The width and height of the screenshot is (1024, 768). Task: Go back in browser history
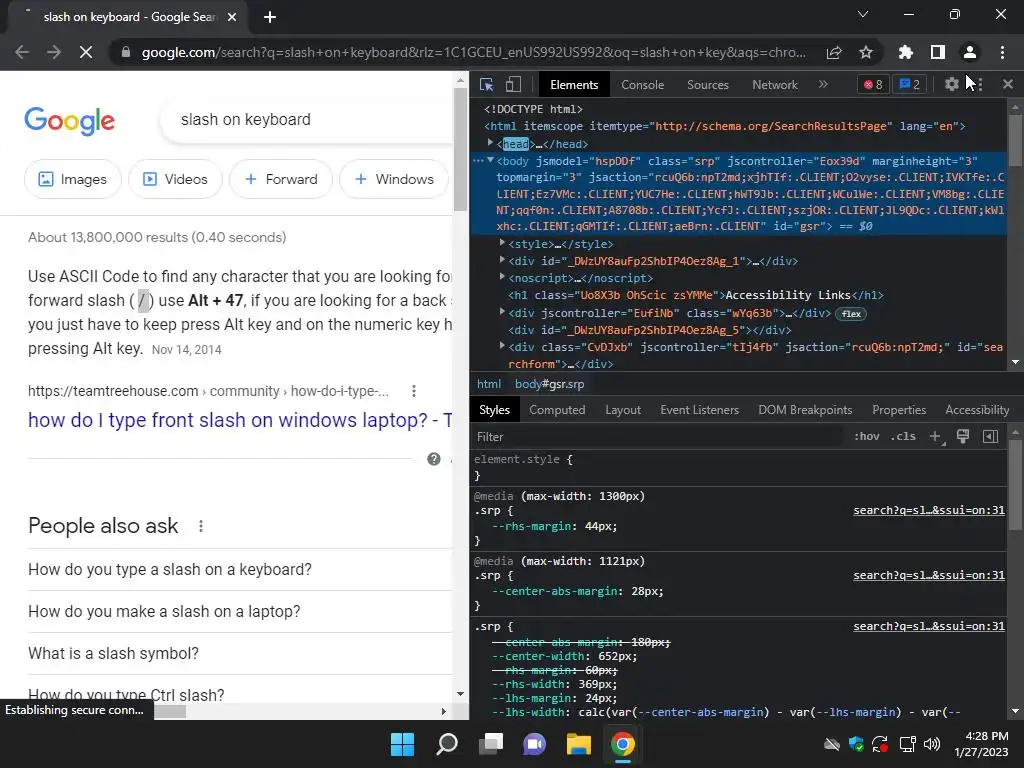tap(22, 52)
